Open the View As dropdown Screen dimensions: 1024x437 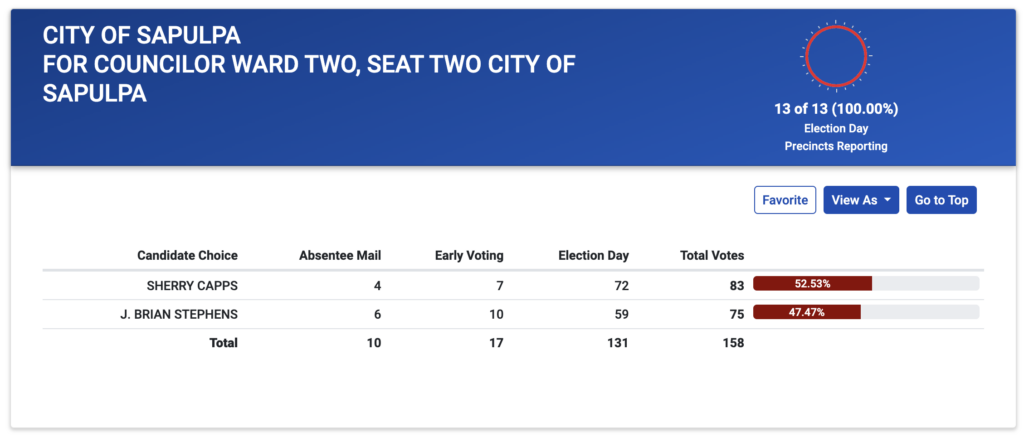(861, 200)
